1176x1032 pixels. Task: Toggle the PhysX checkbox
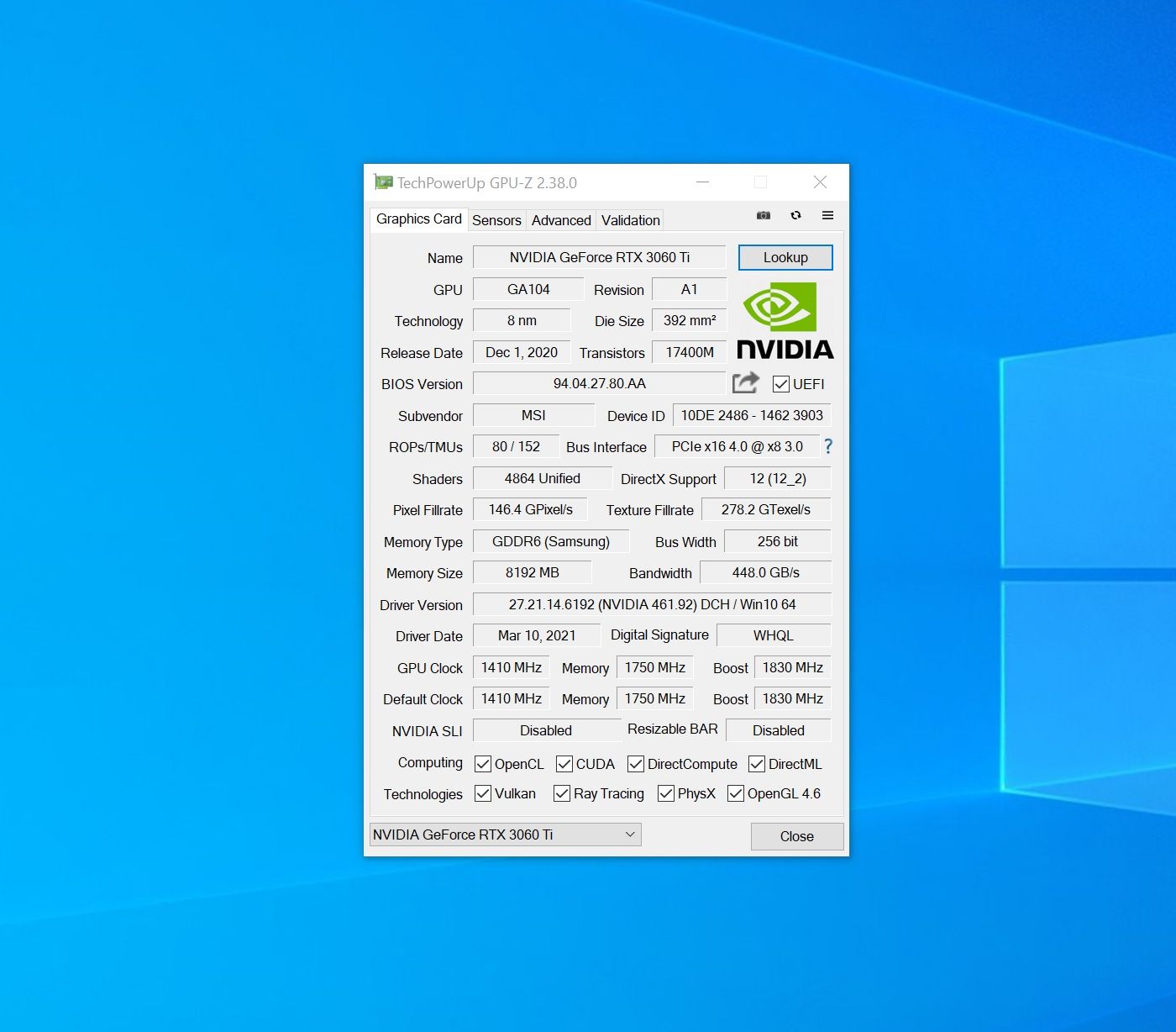[x=666, y=793]
